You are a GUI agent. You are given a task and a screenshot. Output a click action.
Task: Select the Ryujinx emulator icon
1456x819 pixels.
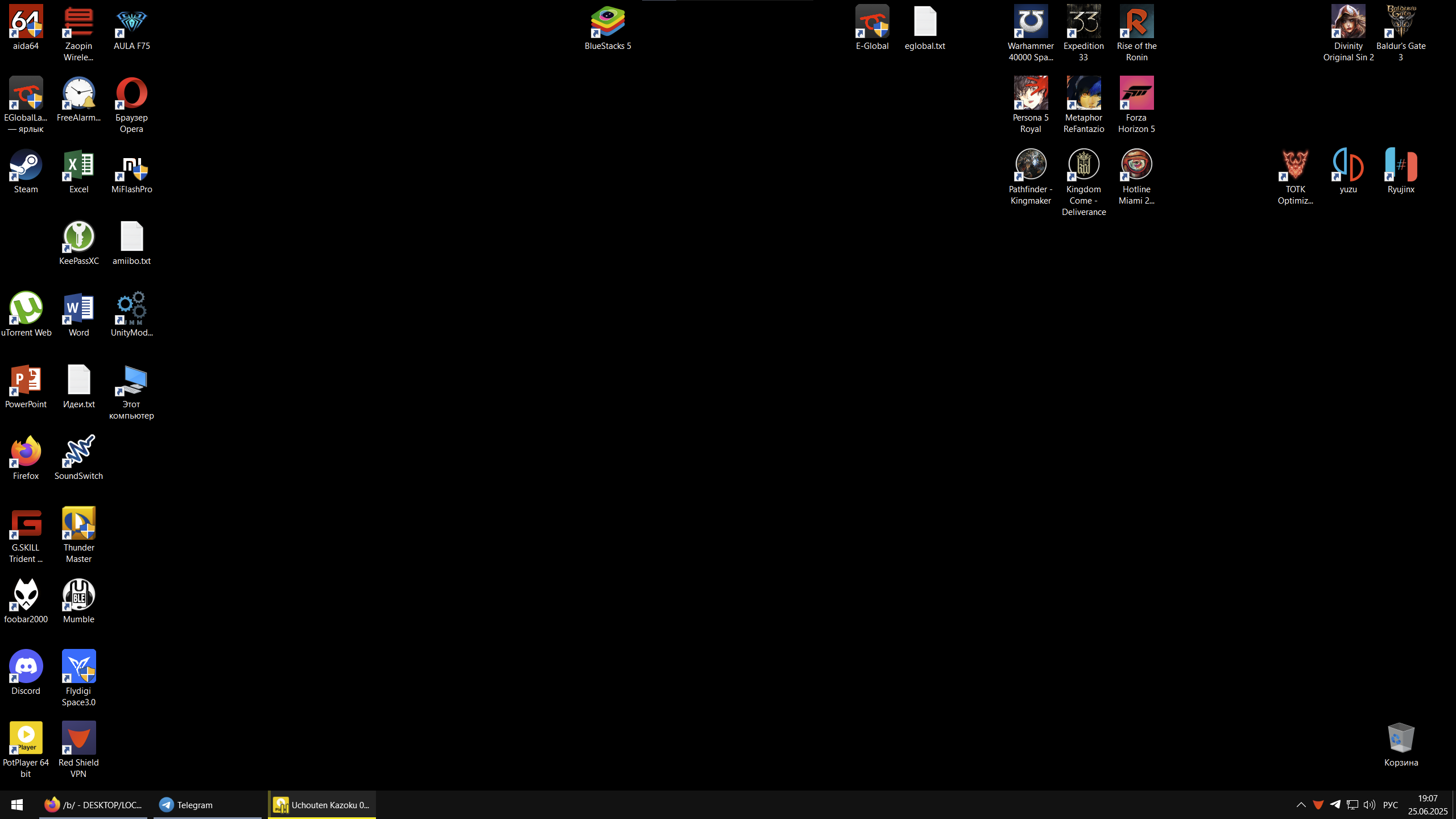[x=1400, y=166]
